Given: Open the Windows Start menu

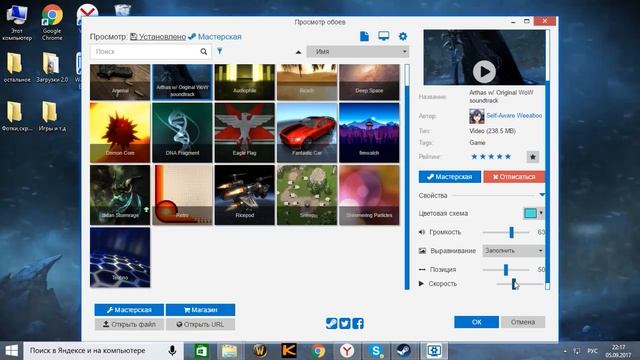Looking at the screenshot, I should click(x=11, y=351).
